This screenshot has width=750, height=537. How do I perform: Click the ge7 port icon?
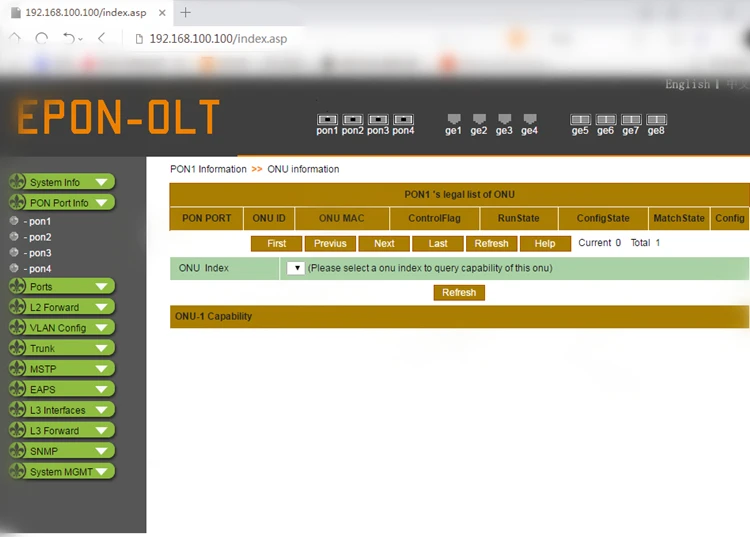tap(631, 119)
